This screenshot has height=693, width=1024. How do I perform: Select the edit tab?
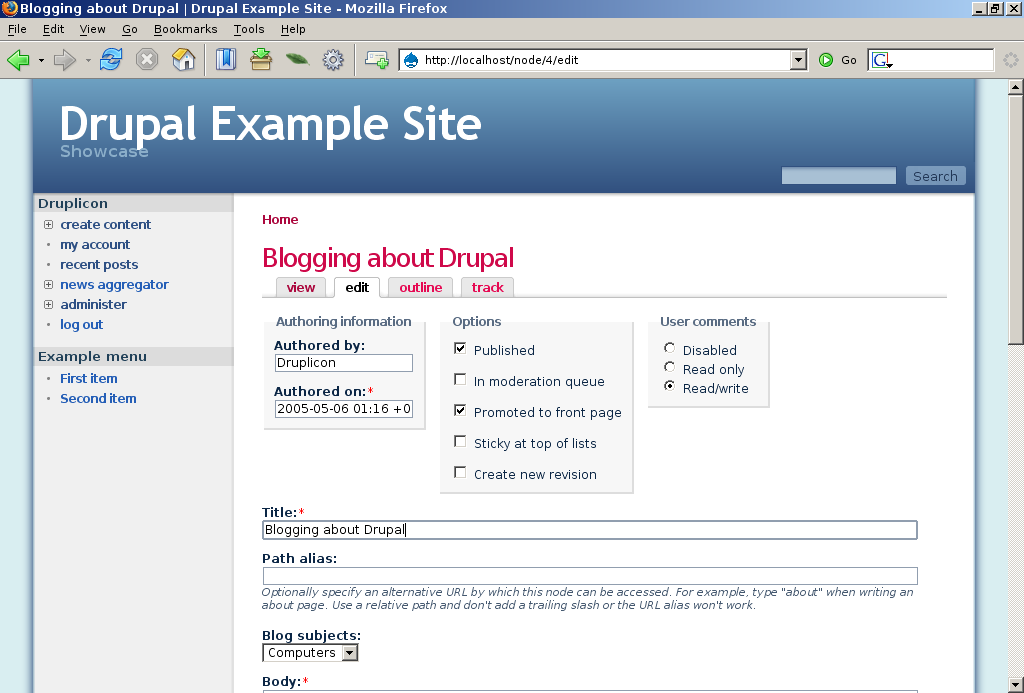[357, 287]
